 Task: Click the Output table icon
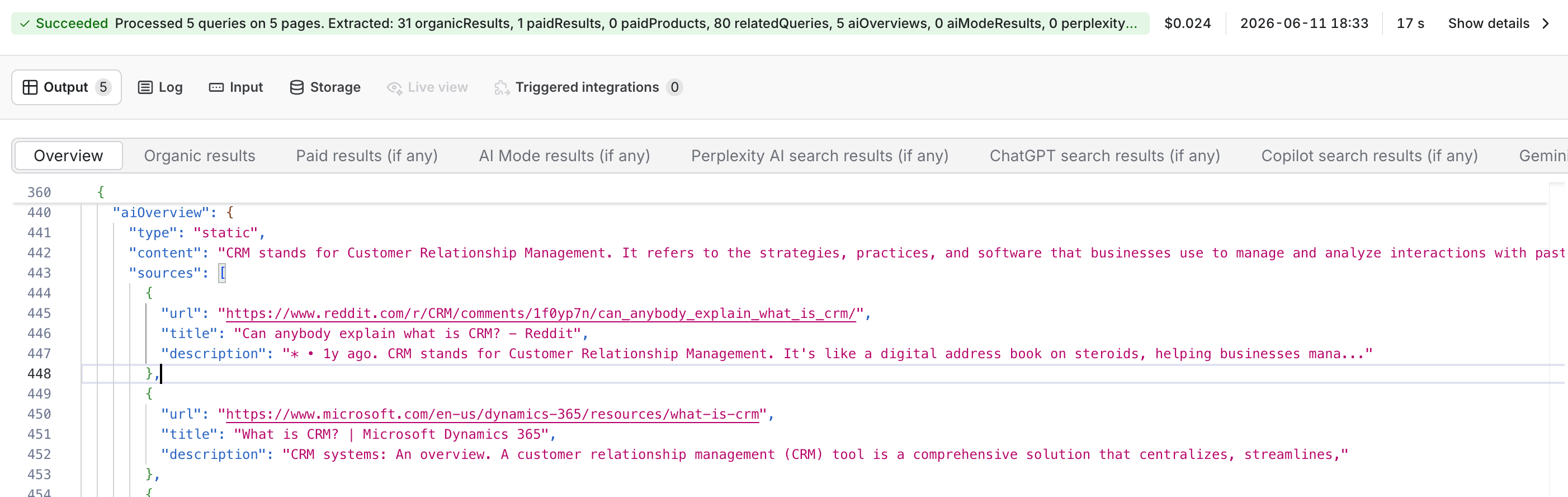click(30, 87)
